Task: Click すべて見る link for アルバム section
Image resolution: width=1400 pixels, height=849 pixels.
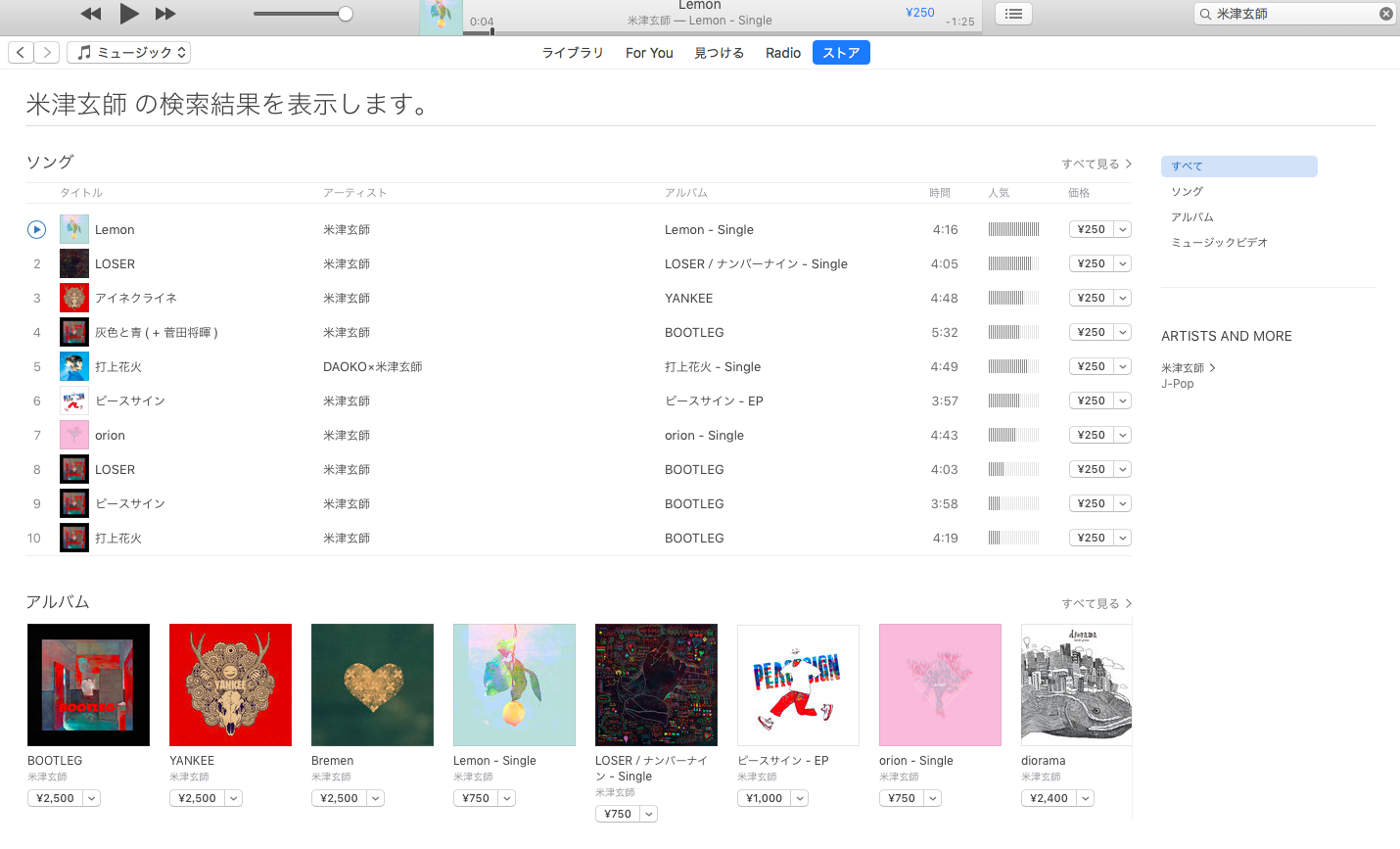Action: coord(1097,603)
